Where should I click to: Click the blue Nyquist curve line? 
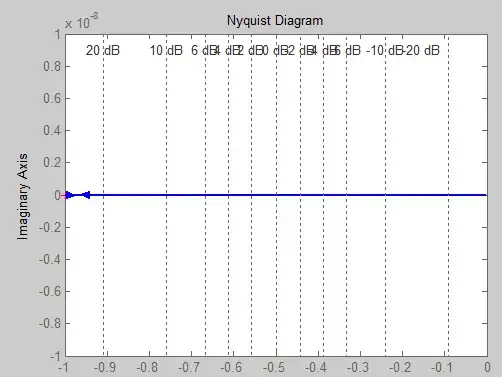tap(287, 195)
